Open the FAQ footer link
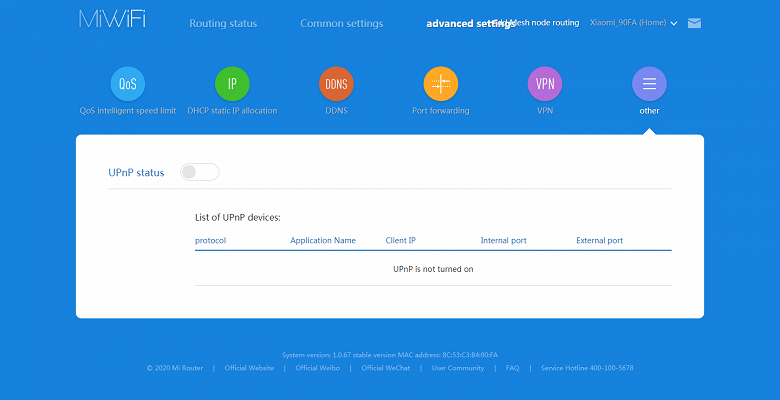Image resolution: width=780 pixels, height=400 pixels. click(x=512, y=368)
